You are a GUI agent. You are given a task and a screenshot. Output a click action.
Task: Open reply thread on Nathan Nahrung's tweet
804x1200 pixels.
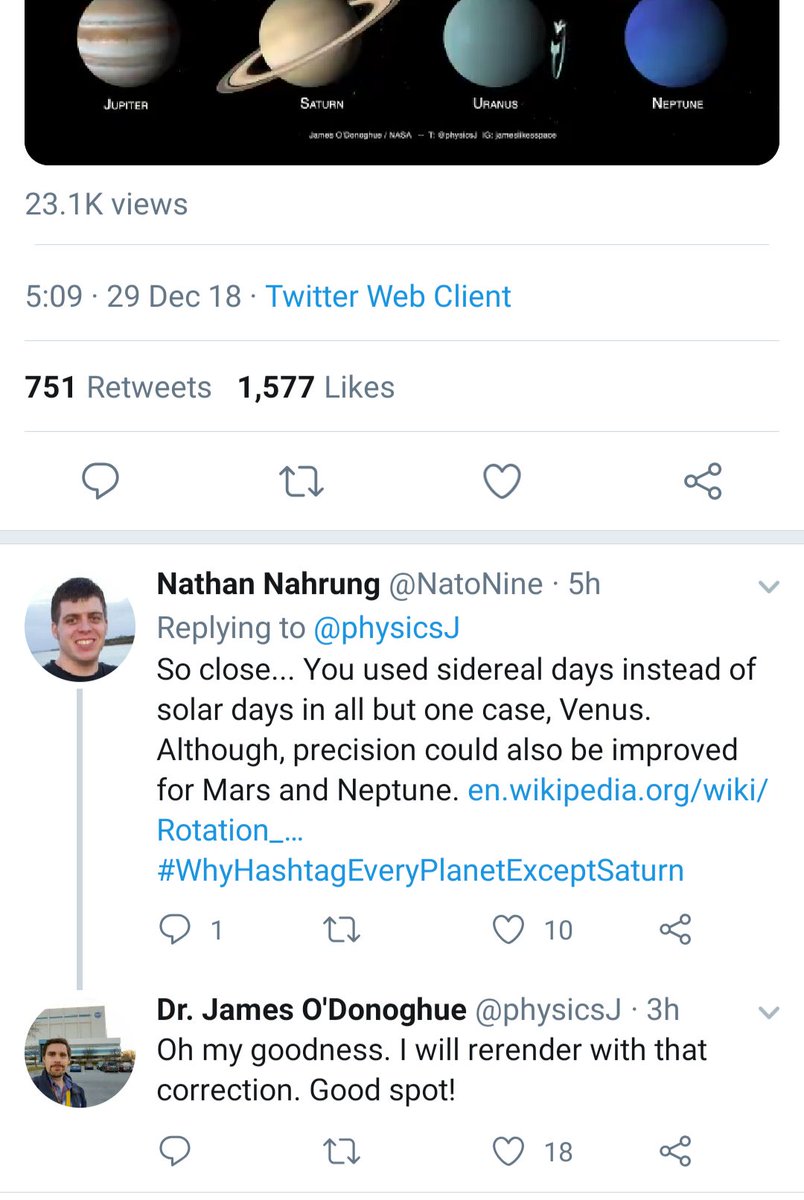[x=176, y=930]
